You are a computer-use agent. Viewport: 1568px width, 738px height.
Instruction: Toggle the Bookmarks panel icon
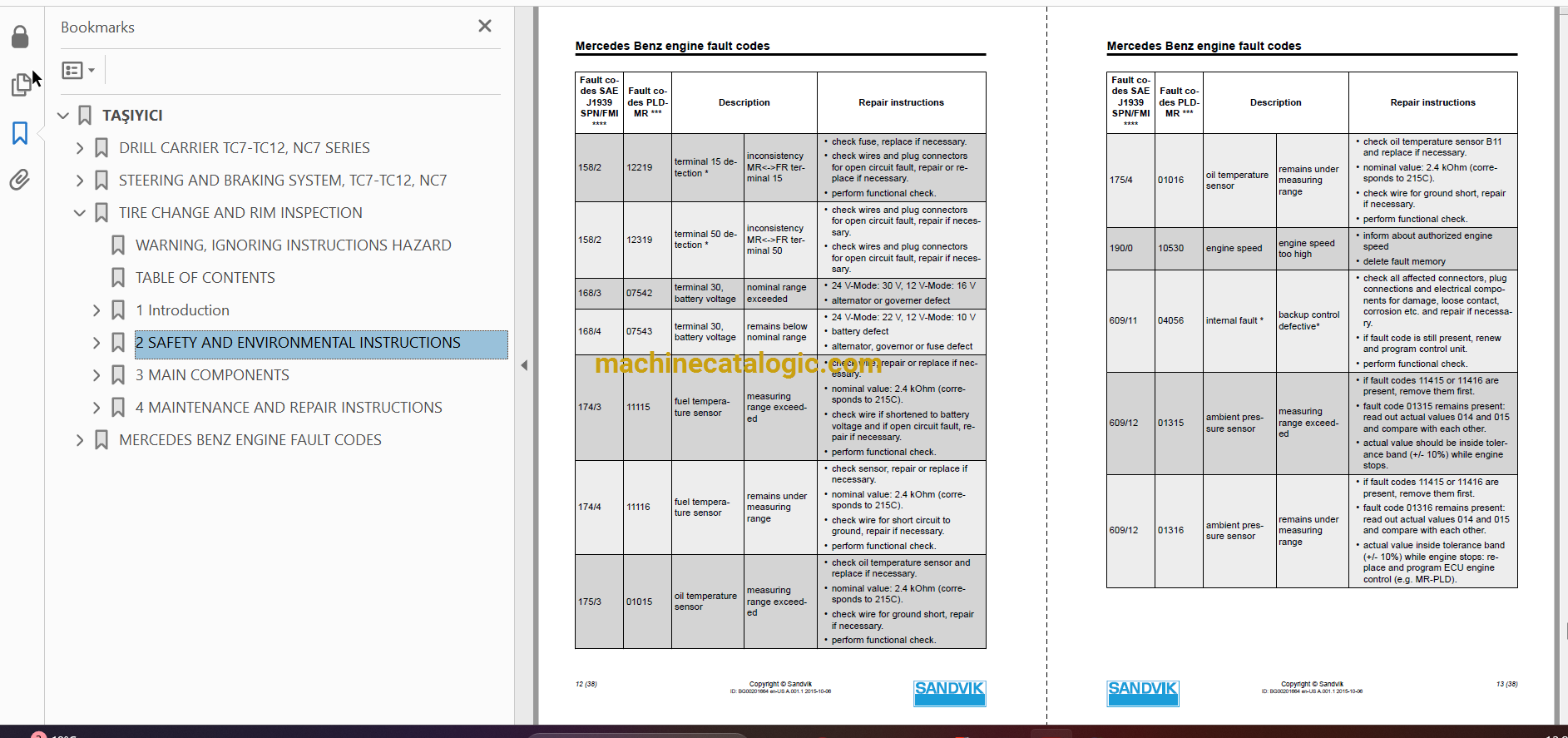click(x=20, y=133)
